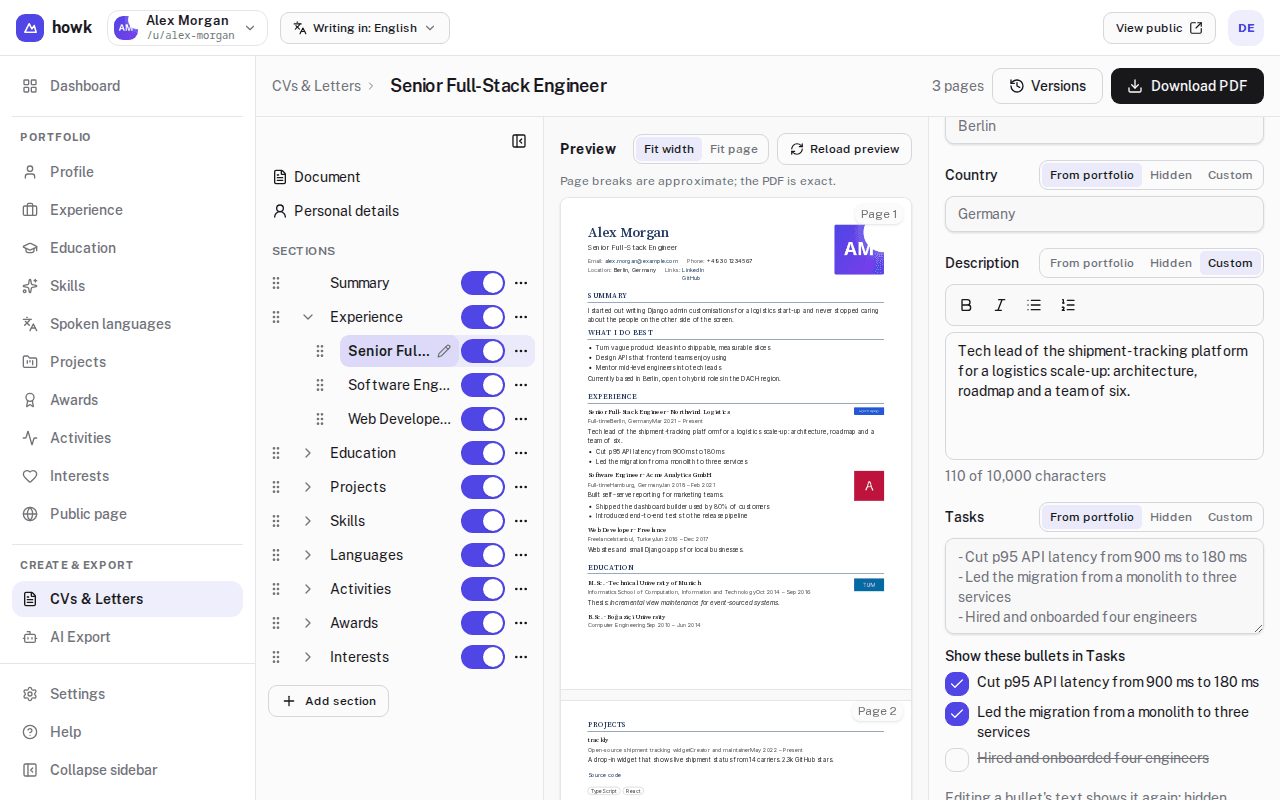Open the Alex Morgan account dropdown
The image size is (1280, 800).
pyautogui.click(x=187, y=28)
